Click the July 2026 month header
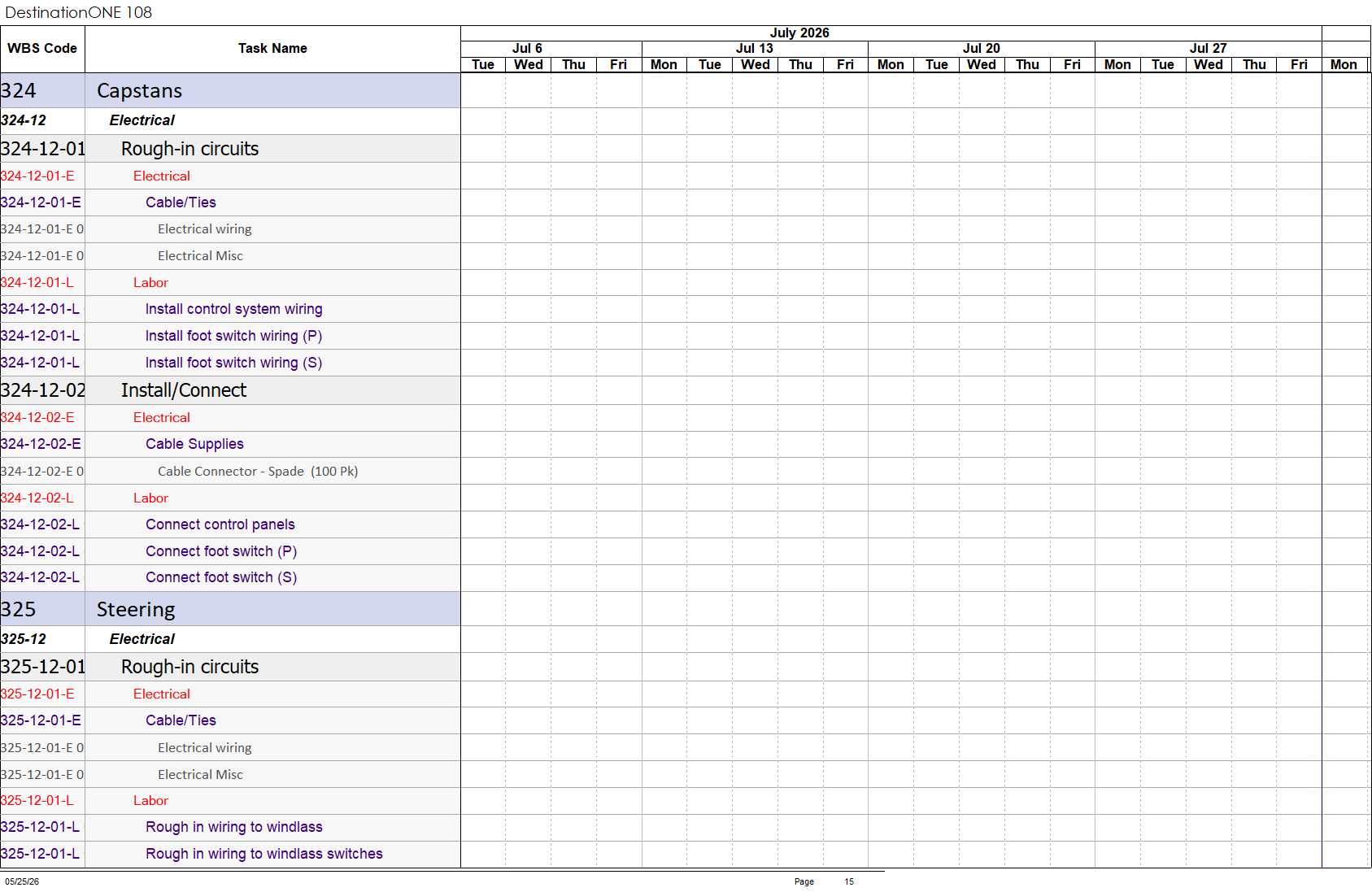1372x892 pixels. [799, 33]
